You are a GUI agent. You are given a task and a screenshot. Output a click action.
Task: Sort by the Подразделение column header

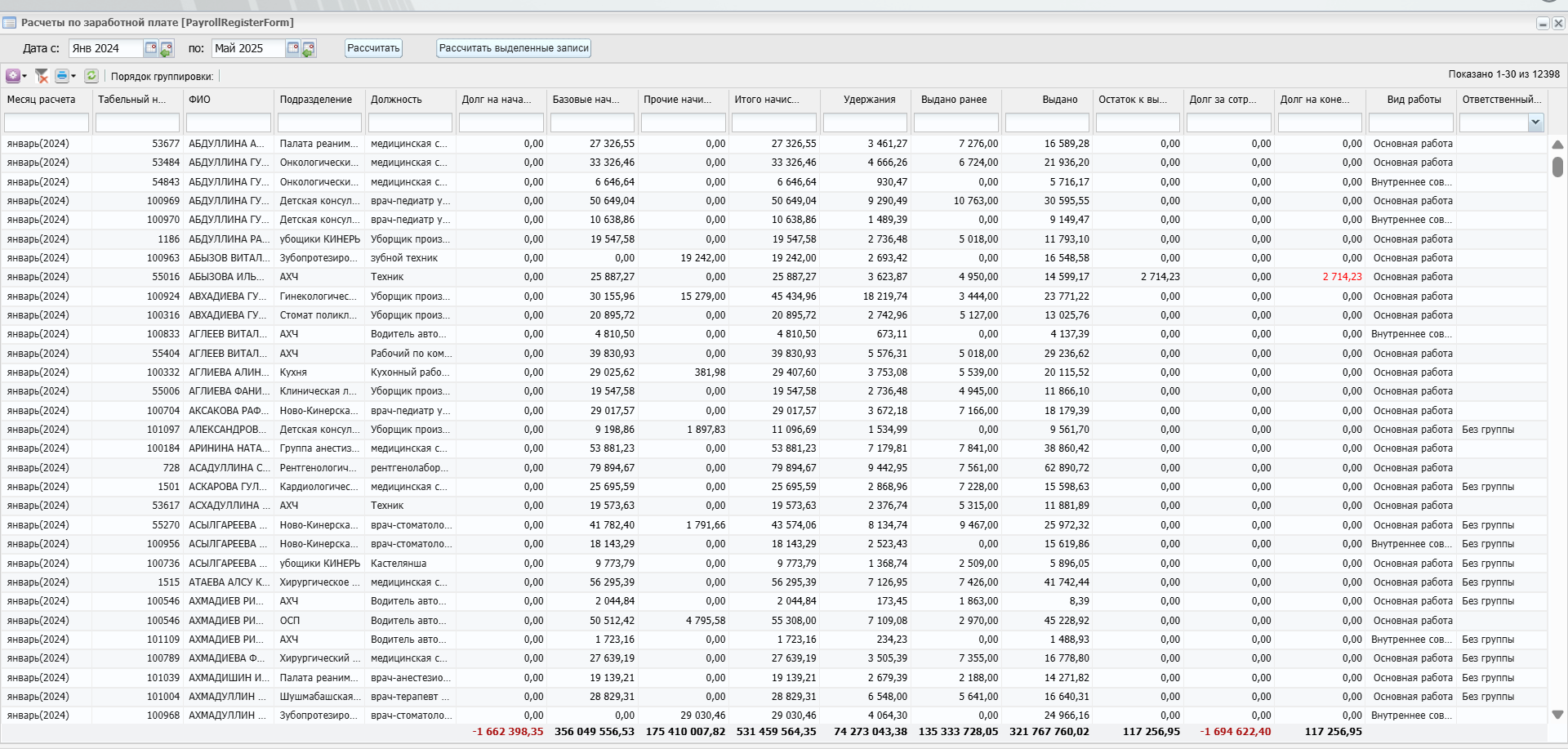coord(319,100)
